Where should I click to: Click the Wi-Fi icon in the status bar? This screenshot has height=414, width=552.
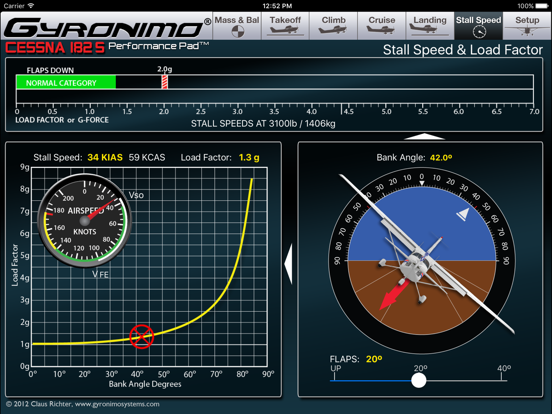coord(31,6)
